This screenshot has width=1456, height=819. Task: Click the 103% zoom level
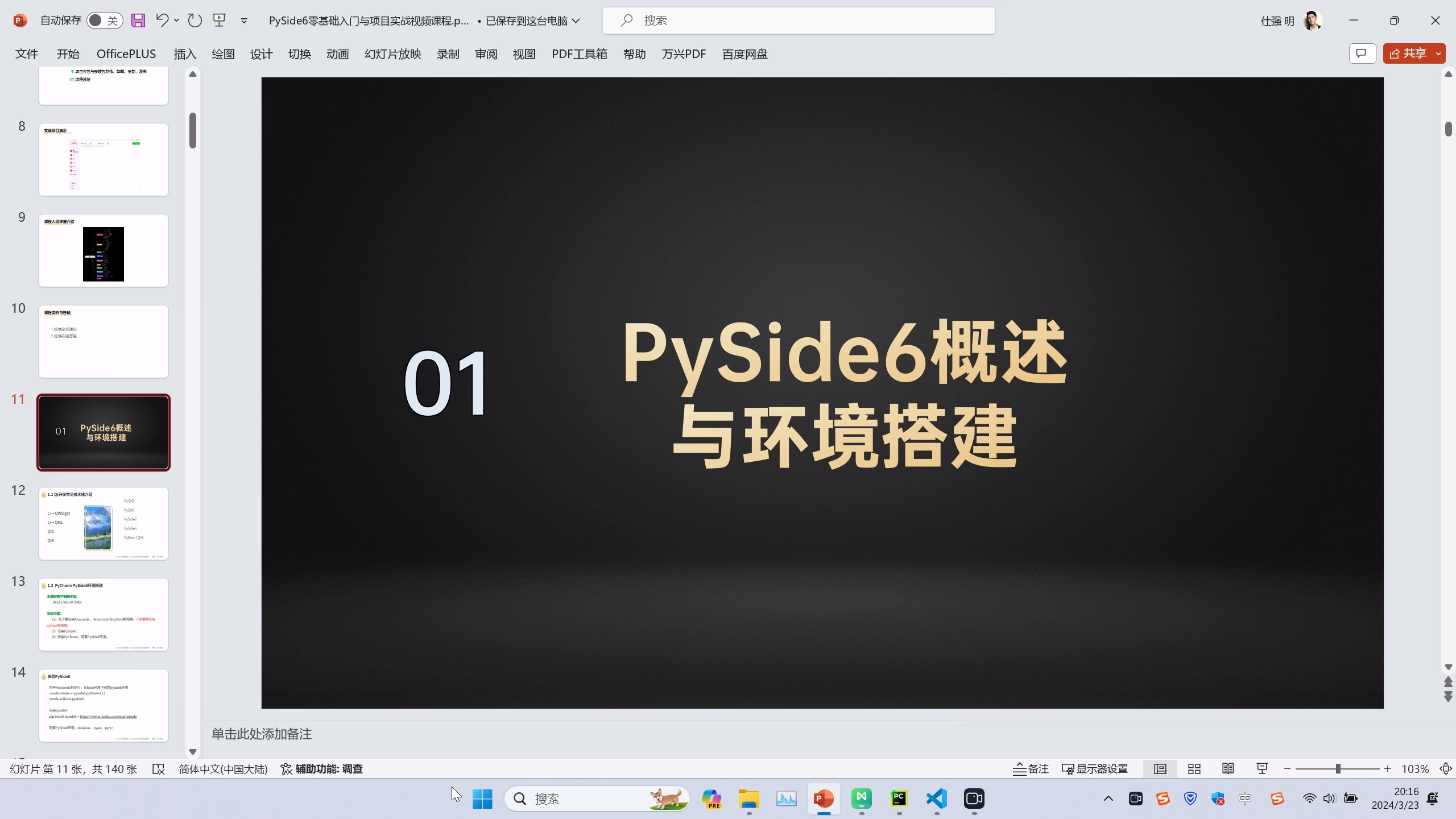(1415, 769)
